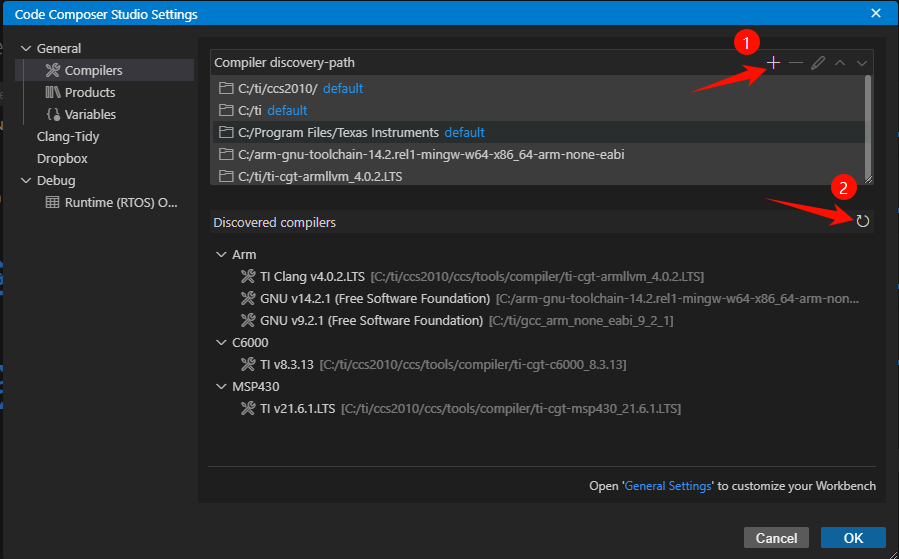Image resolution: width=899 pixels, height=559 pixels.
Task: Click the Runtime (RTOS) table icon
Action: point(52,202)
